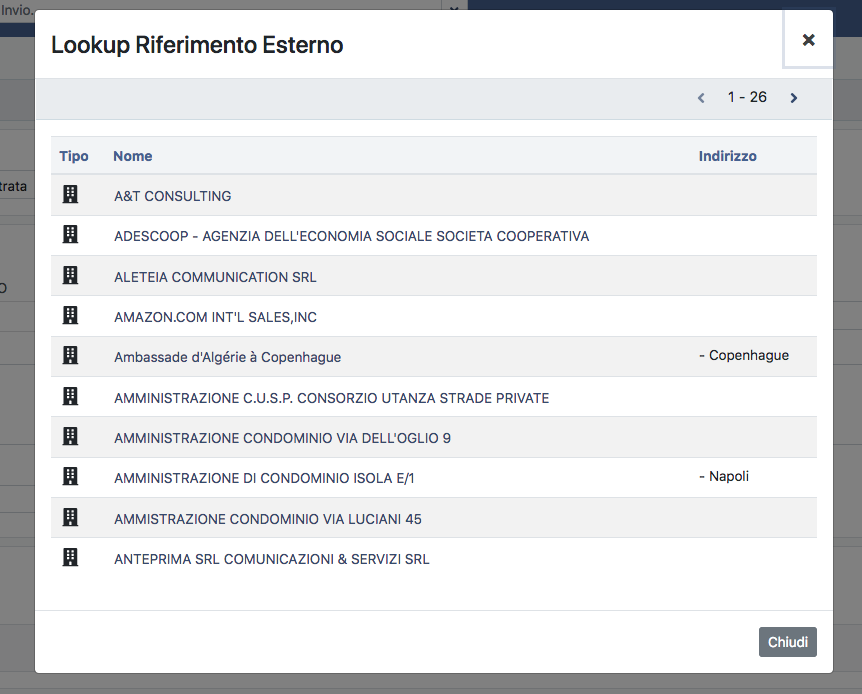Click building icon for ALETEIA COMMUNICATION SRL
The height and width of the screenshot is (694, 862).
click(70, 276)
